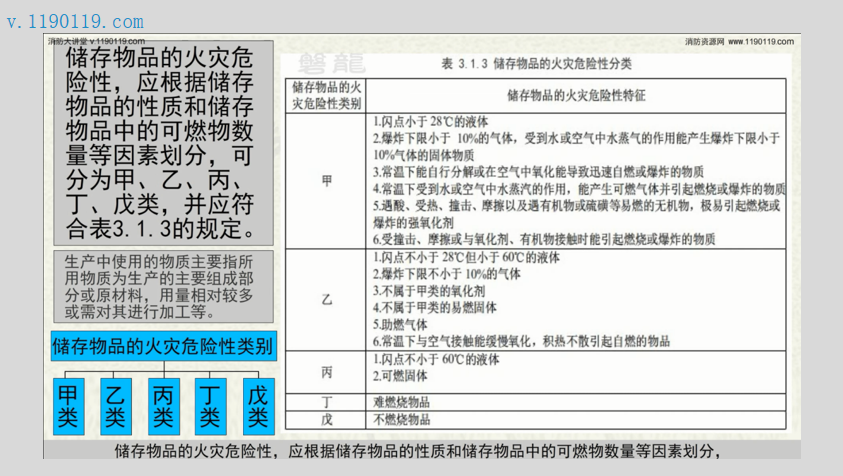Image resolution: width=843 pixels, height=476 pixels.
Task: Click the gray box starting 生产中使用的物质
Action: point(163,287)
